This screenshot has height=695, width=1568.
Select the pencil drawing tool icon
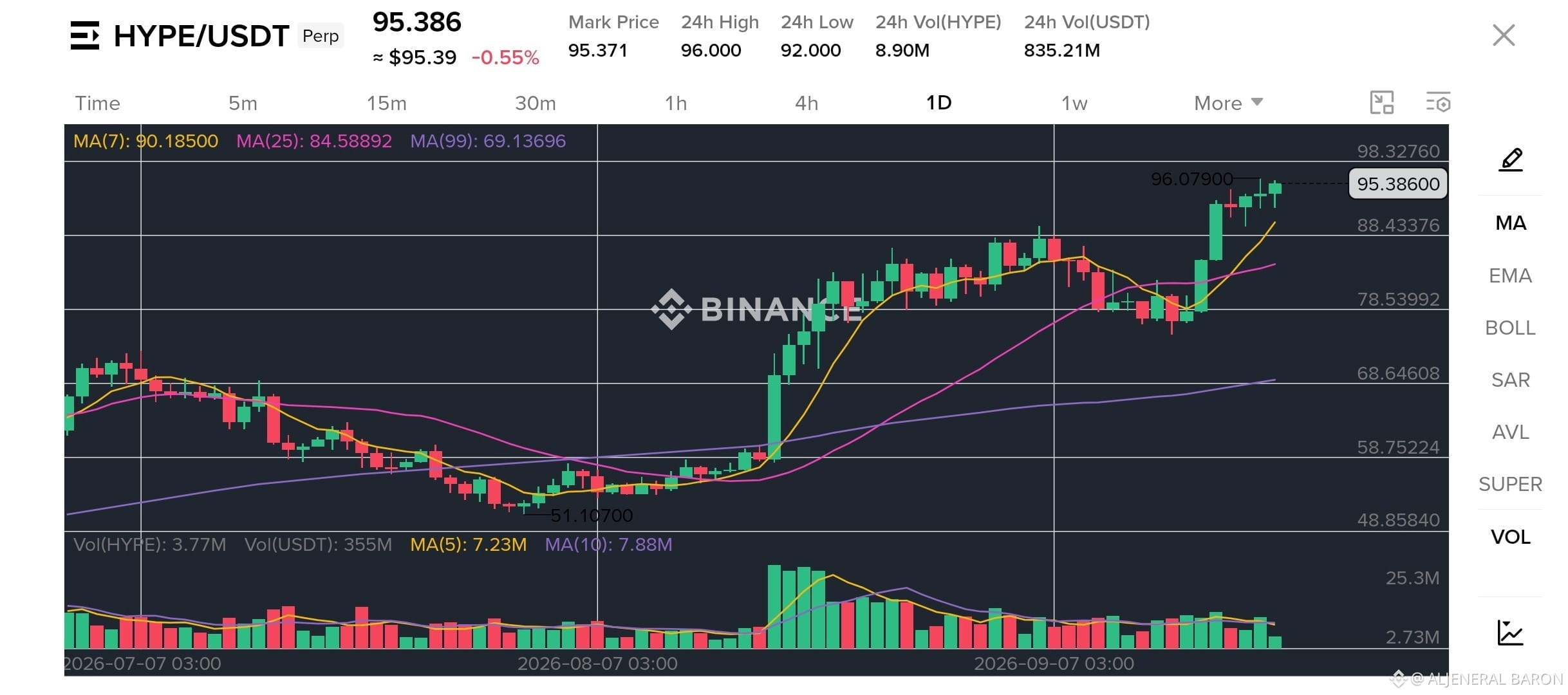[x=1511, y=160]
